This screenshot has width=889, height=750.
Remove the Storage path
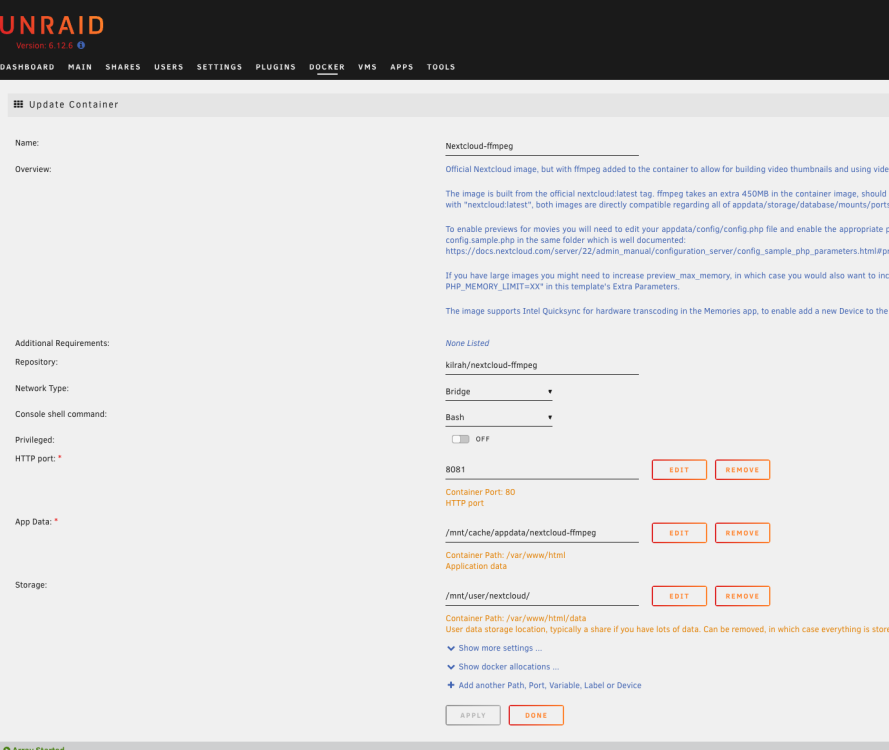click(742, 596)
